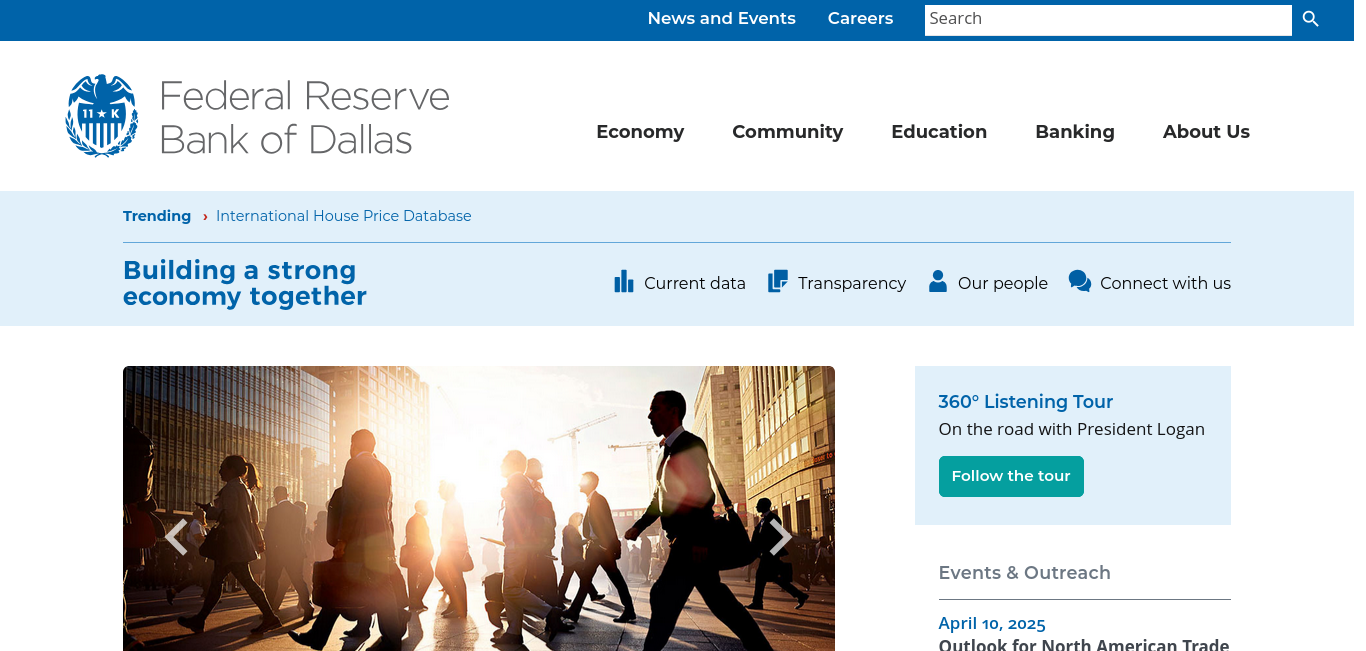Click 'Building a strong economy together' heading
The height and width of the screenshot is (651, 1366).
coord(245,283)
